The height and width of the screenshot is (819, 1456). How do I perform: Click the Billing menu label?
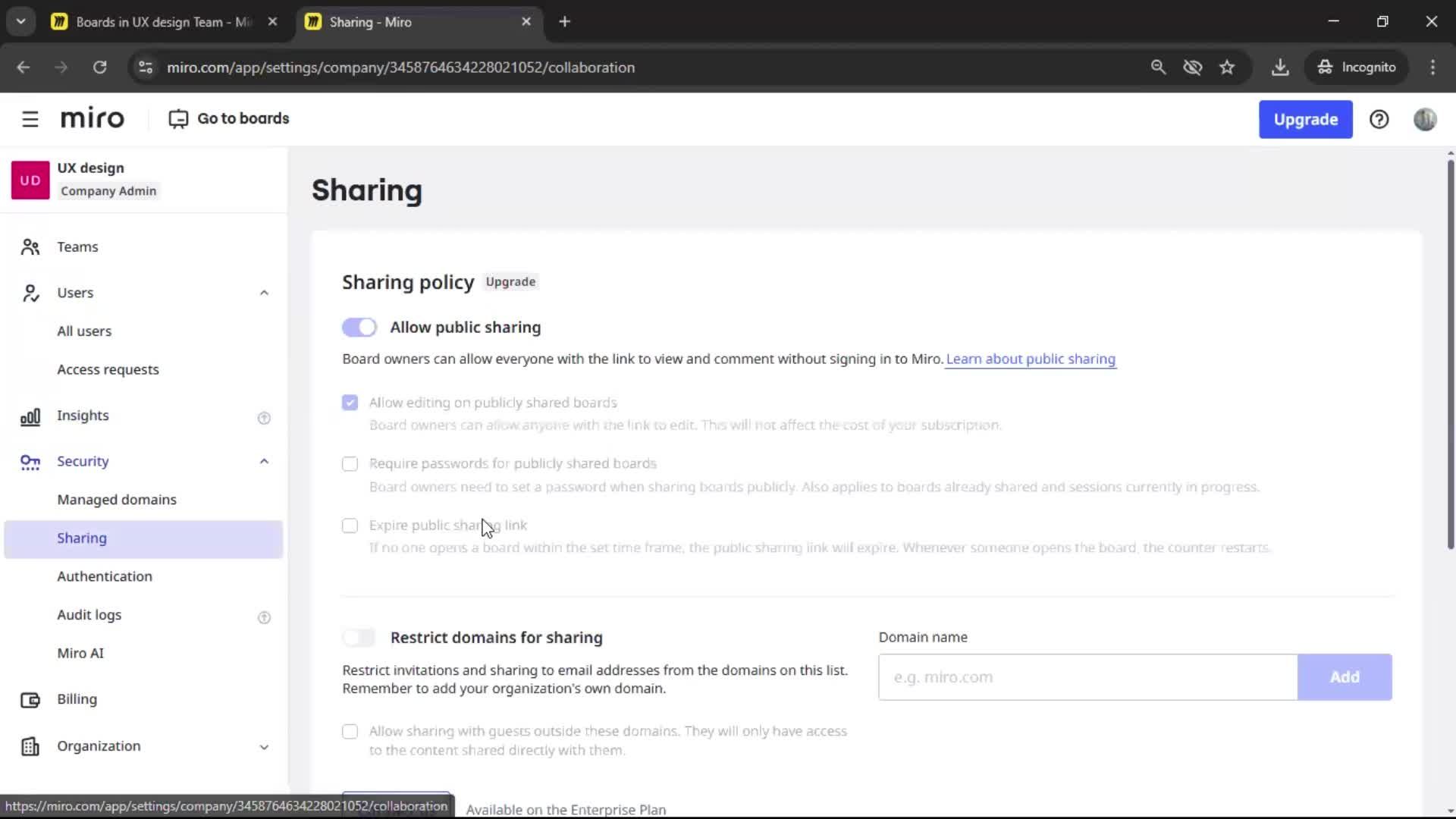click(x=77, y=699)
